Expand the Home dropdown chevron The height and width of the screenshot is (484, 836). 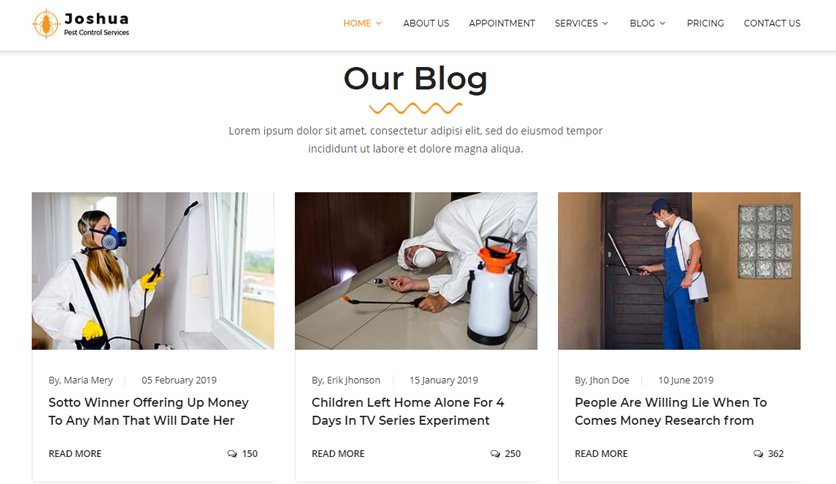379,23
